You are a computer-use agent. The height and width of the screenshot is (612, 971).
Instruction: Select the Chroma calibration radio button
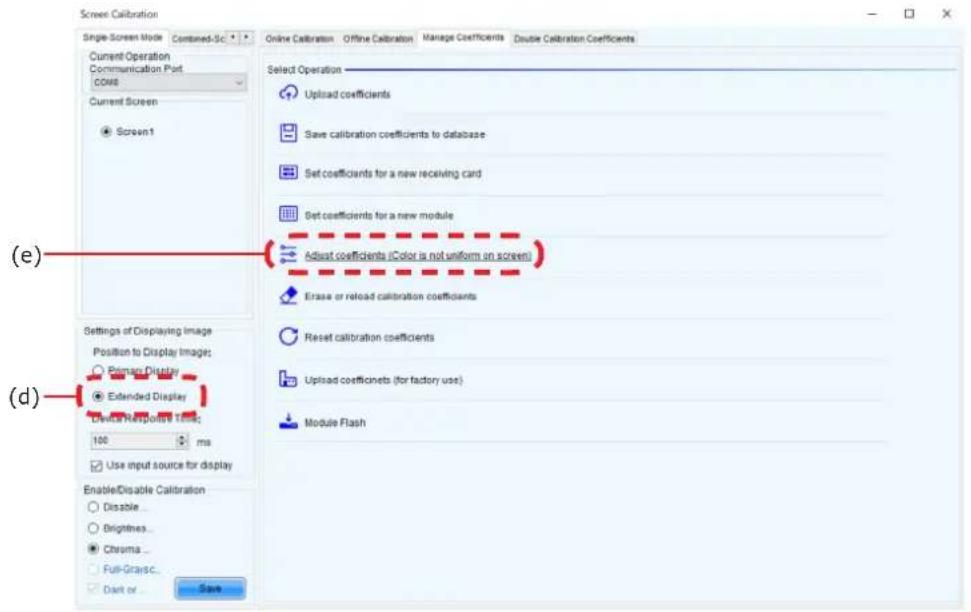click(93, 549)
